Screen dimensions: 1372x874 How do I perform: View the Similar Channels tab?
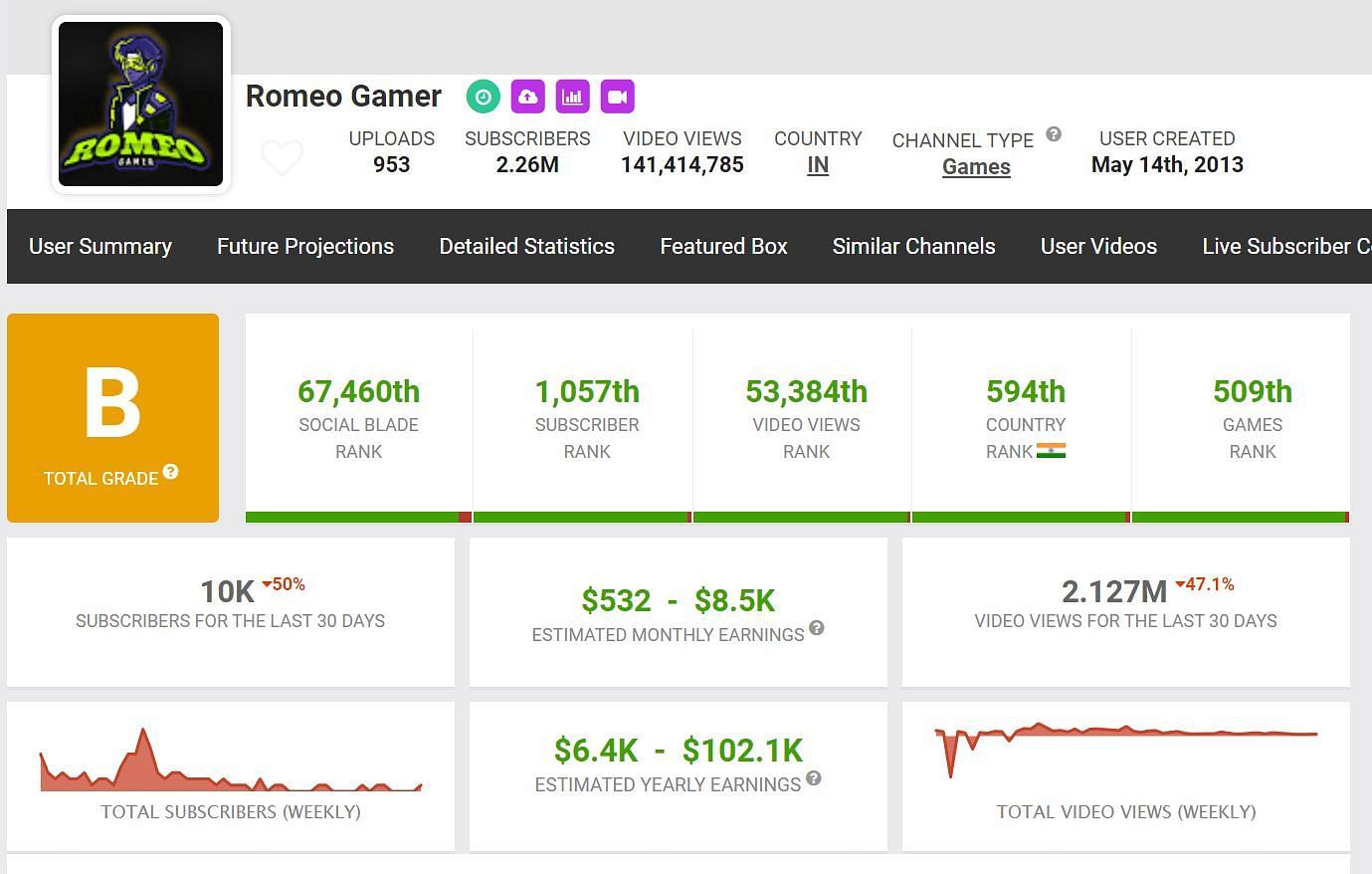[914, 246]
